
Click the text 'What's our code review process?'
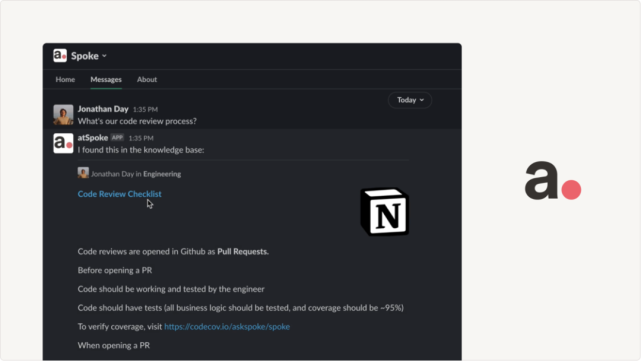(137, 121)
